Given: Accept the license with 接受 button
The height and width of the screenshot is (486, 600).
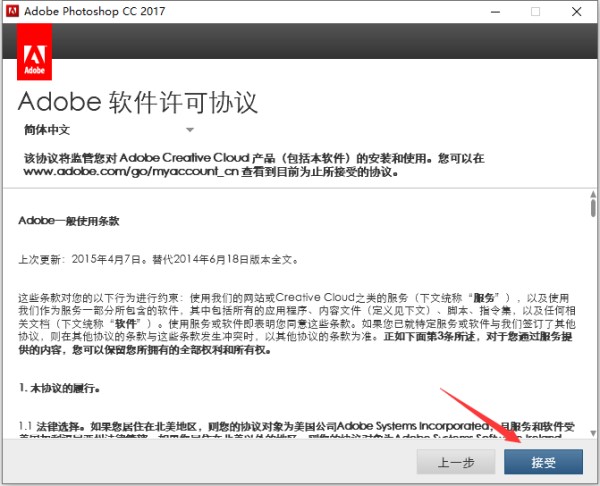Looking at the screenshot, I should tap(544, 462).
